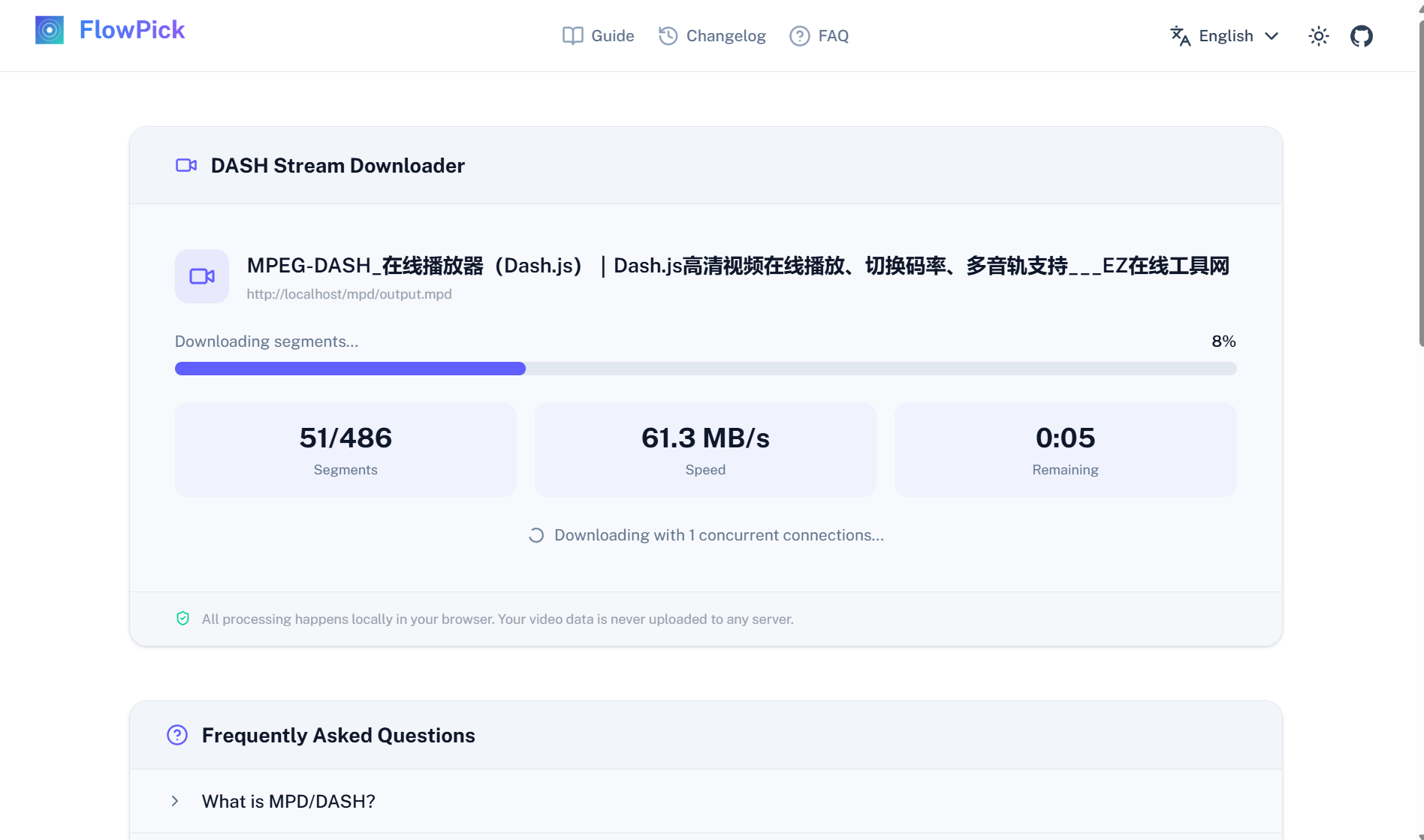1424x840 pixels.
Task: Click the green shield privacy icon
Action: [183, 619]
